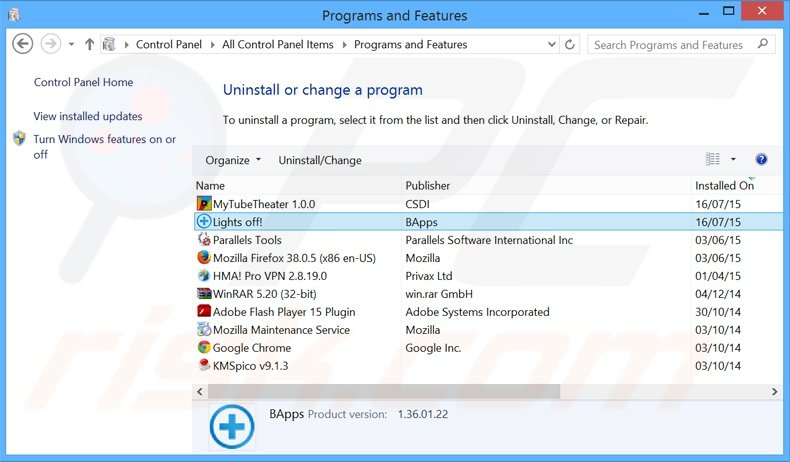Click the Uninstall/Change button
The image size is (790, 462).
click(x=320, y=160)
